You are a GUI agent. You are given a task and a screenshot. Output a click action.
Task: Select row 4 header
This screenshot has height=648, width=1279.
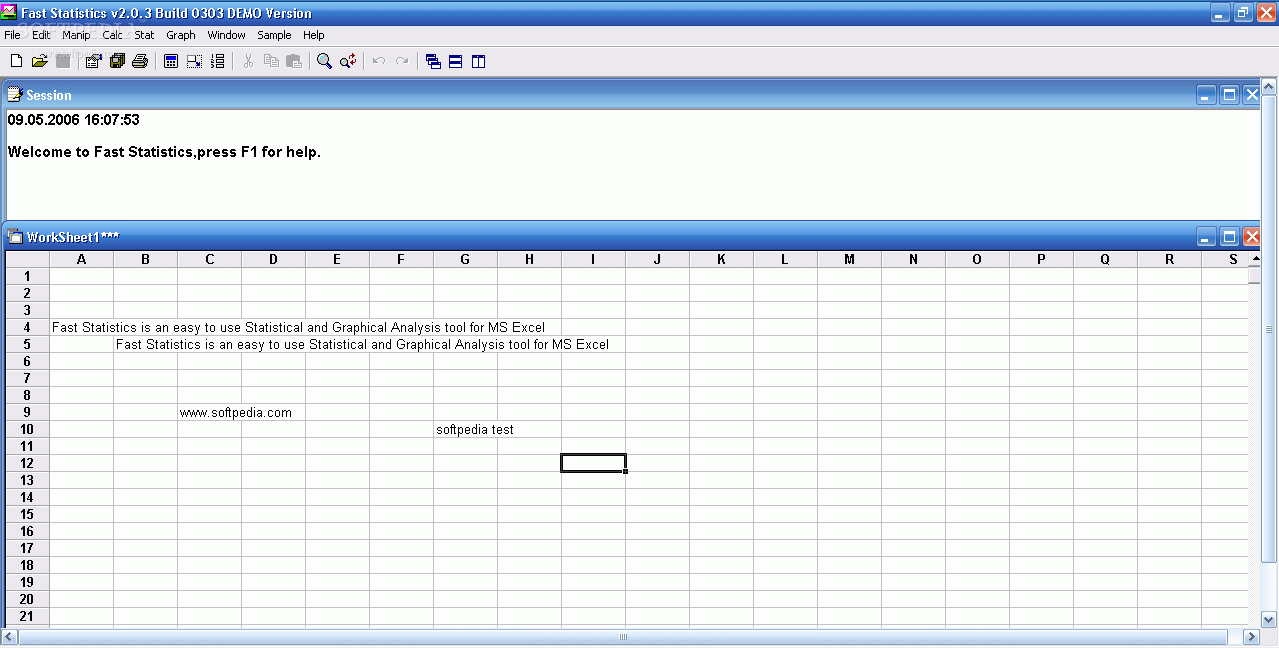click(27, 327)
